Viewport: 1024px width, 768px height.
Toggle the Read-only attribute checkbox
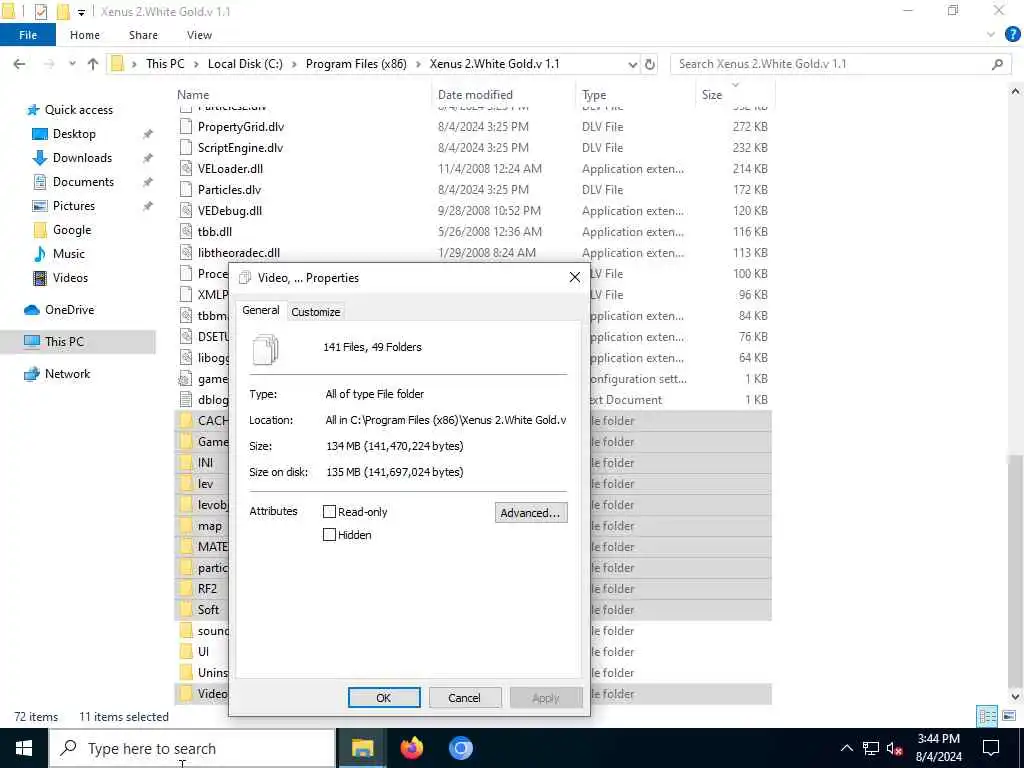point(329,512)
